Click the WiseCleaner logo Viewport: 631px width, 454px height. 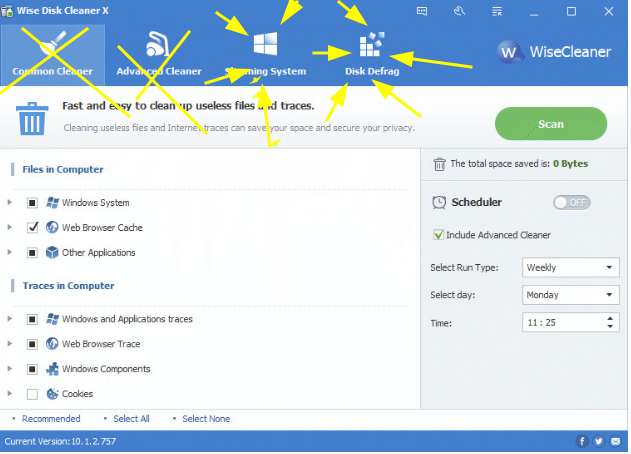pyautogui.click(x=556, y=52)
